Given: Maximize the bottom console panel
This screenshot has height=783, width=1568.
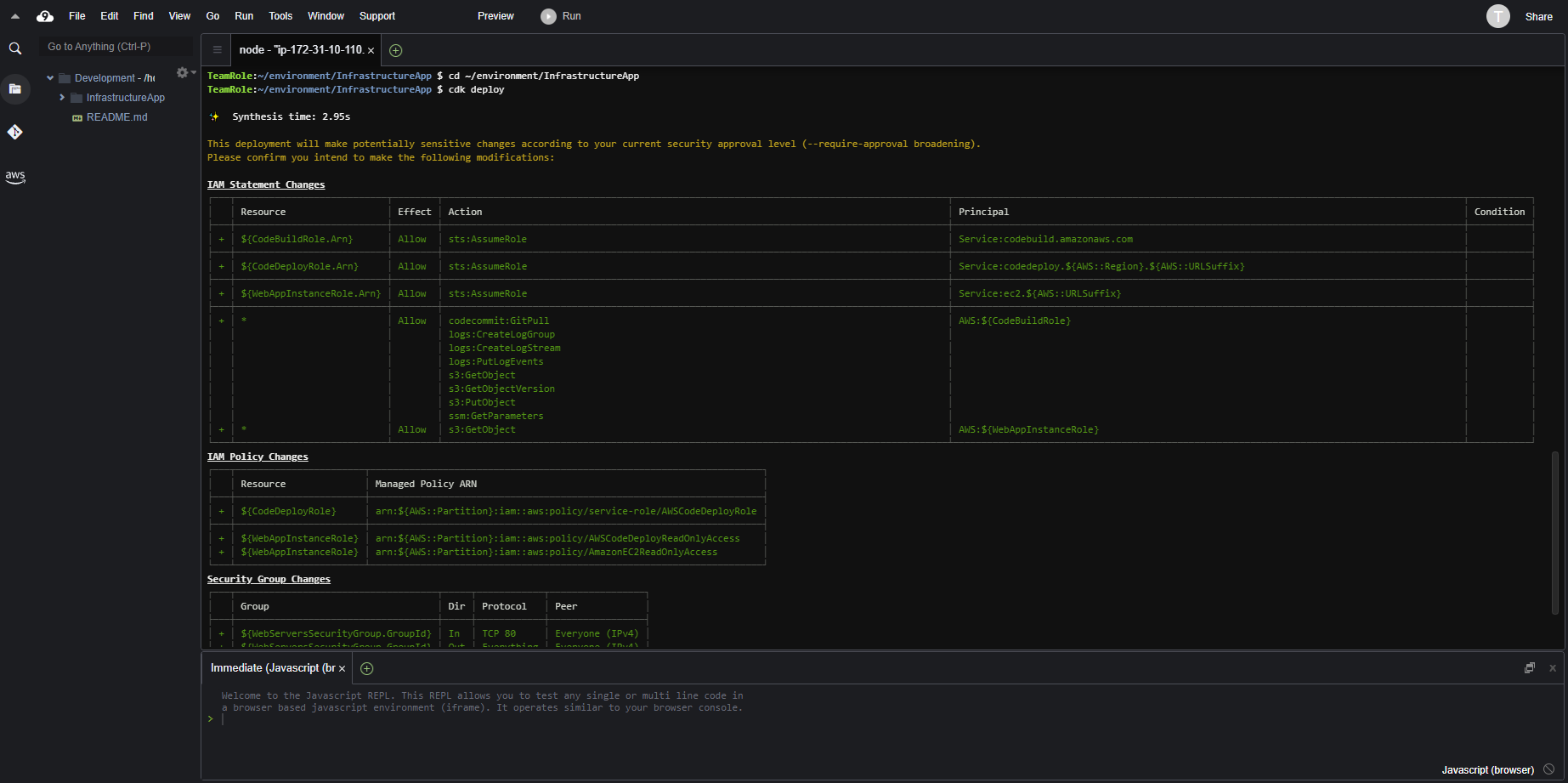Looking at the screenshot, I should (1530, 668).
